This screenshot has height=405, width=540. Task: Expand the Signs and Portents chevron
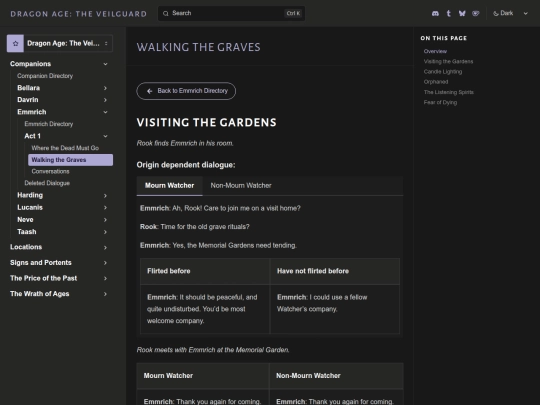(x=105, y=263)
